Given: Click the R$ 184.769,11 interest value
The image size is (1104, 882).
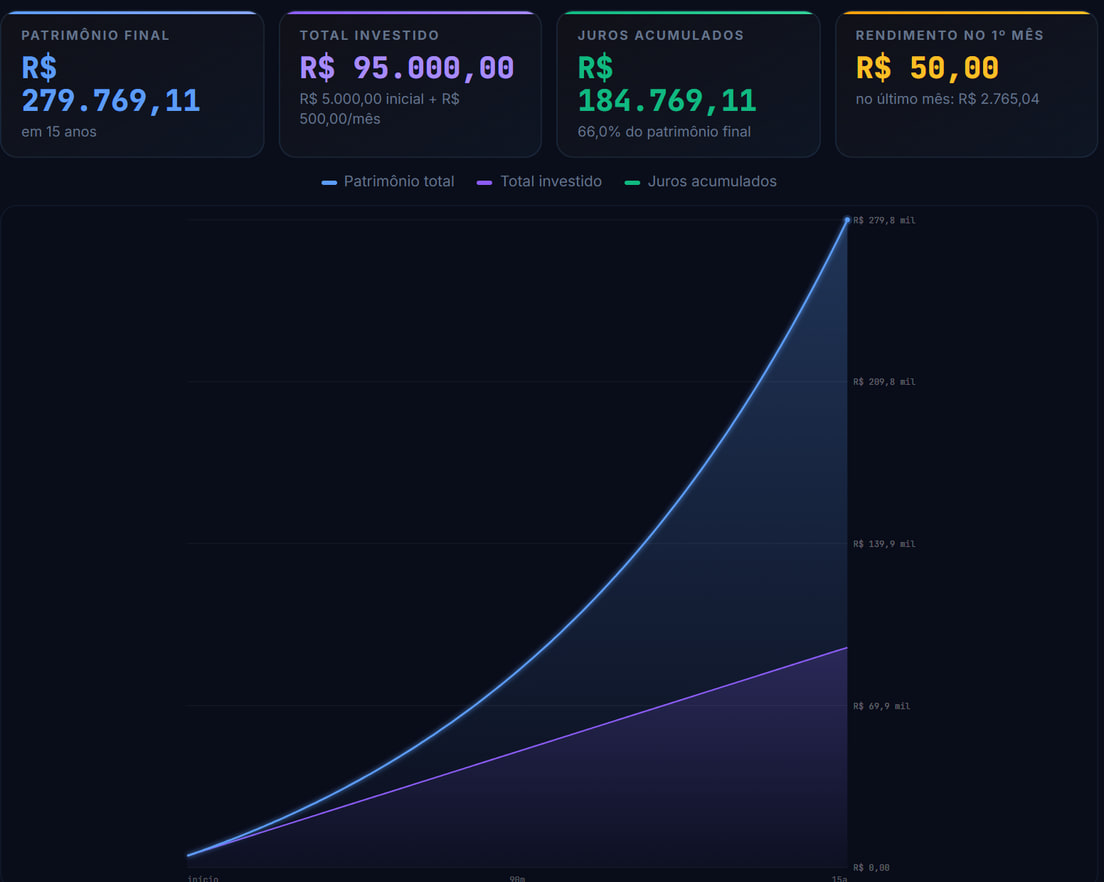Looking at the screenshot, I should point(667,84).
